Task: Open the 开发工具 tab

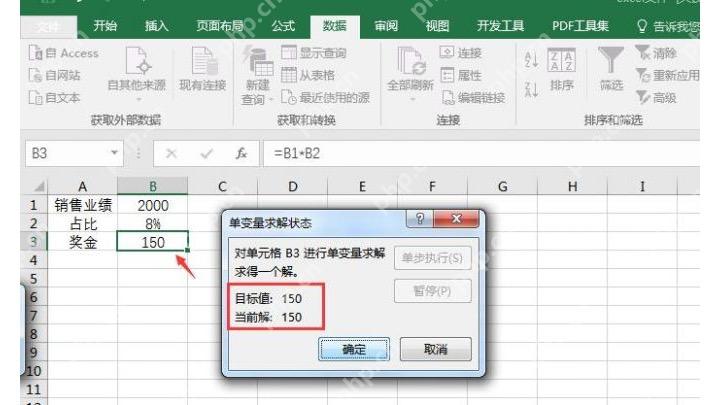Action: 500,26
